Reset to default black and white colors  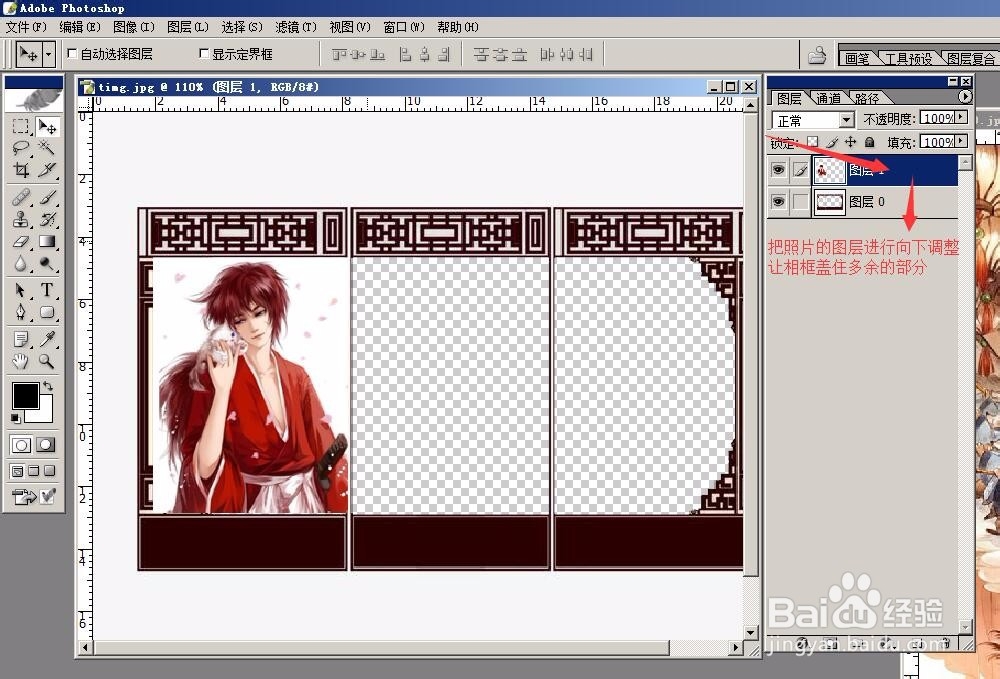15,418
